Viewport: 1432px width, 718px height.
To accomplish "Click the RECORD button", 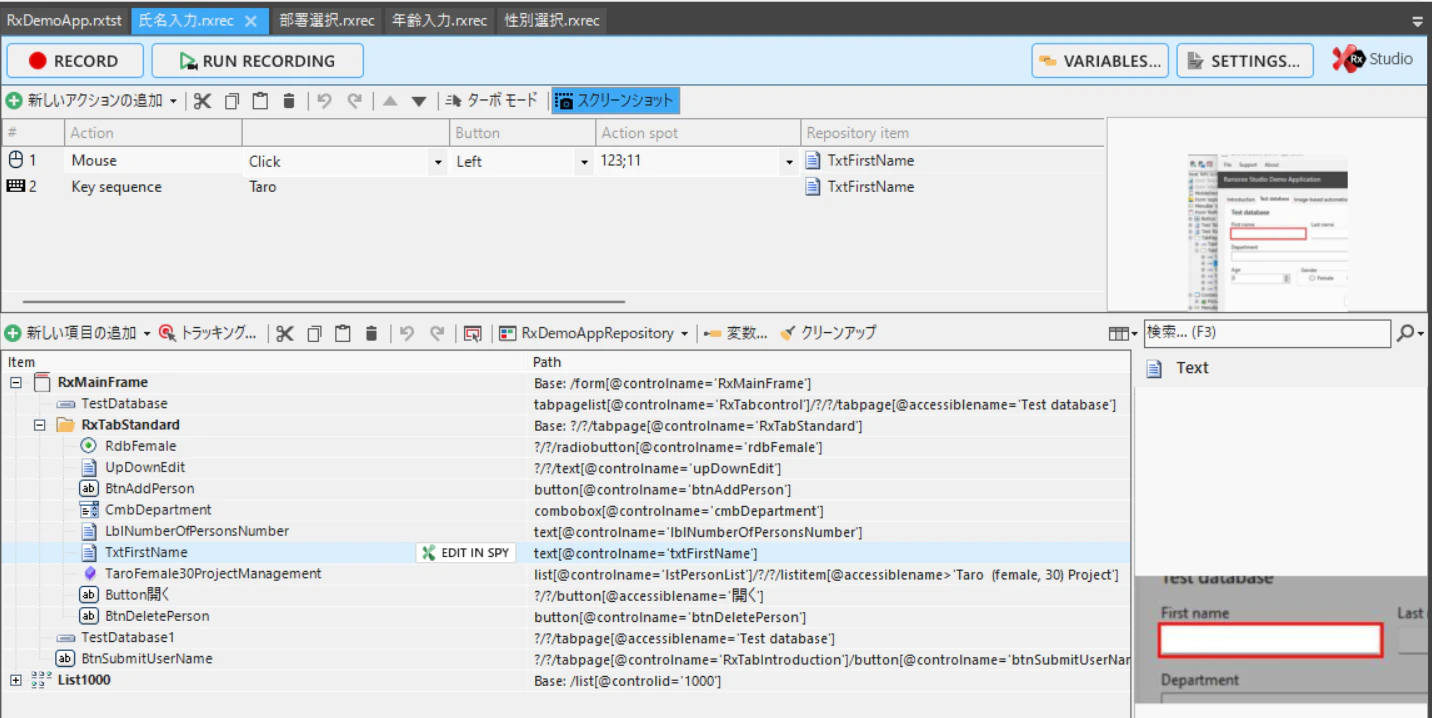I will (x=75, y=61).
